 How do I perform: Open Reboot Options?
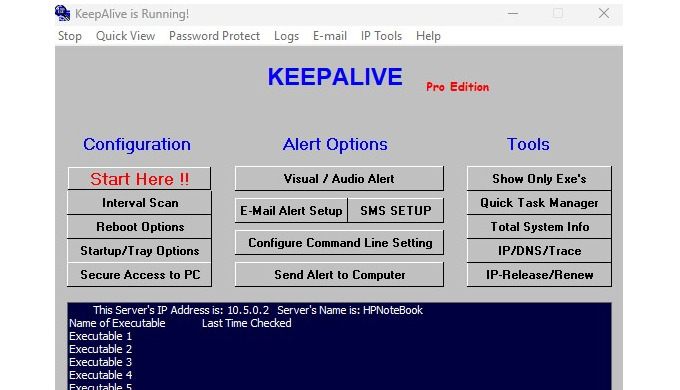click(140, 226)
